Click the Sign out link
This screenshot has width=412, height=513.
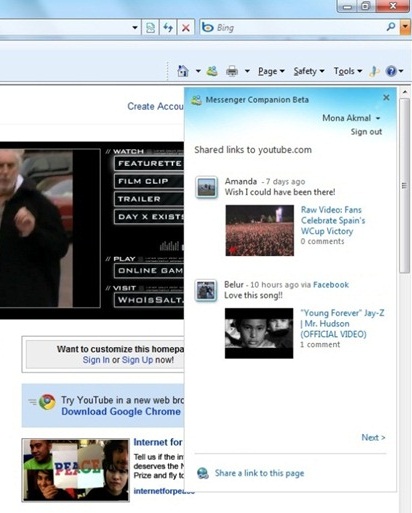[366, 132]
